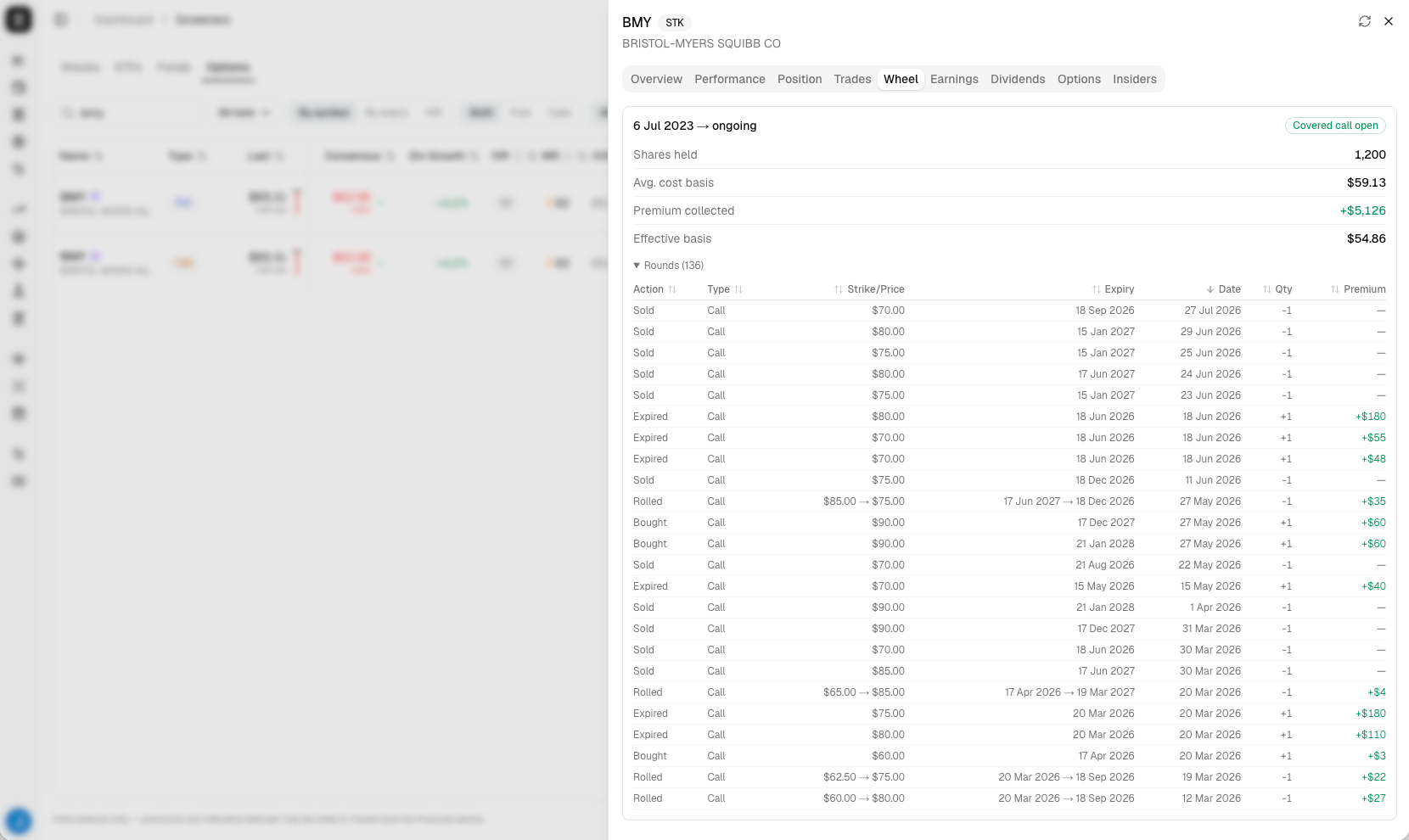The width and height of the screenshot is (1409, 840).
Task: Switch to the Options tab
Action: point(1079,79)
